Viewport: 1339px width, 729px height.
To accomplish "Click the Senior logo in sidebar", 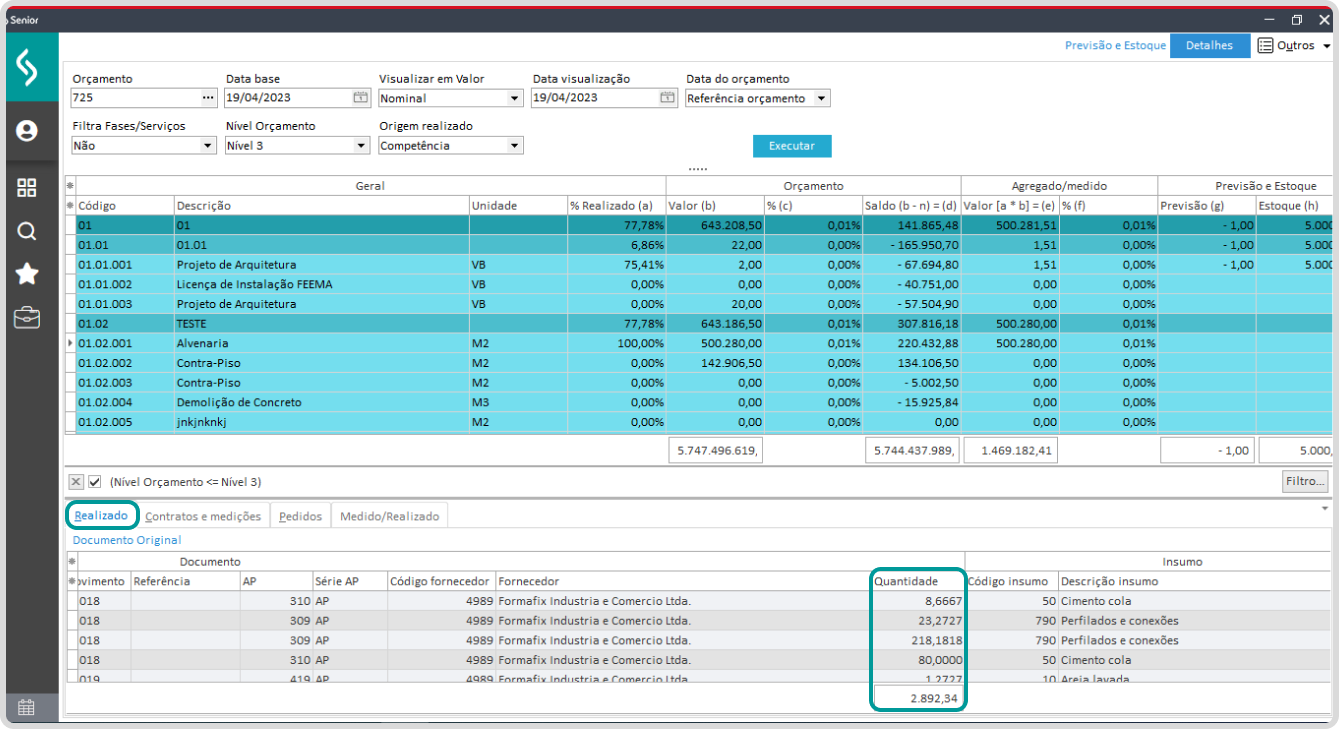I will pyautogui.click(x=28, y=68).
